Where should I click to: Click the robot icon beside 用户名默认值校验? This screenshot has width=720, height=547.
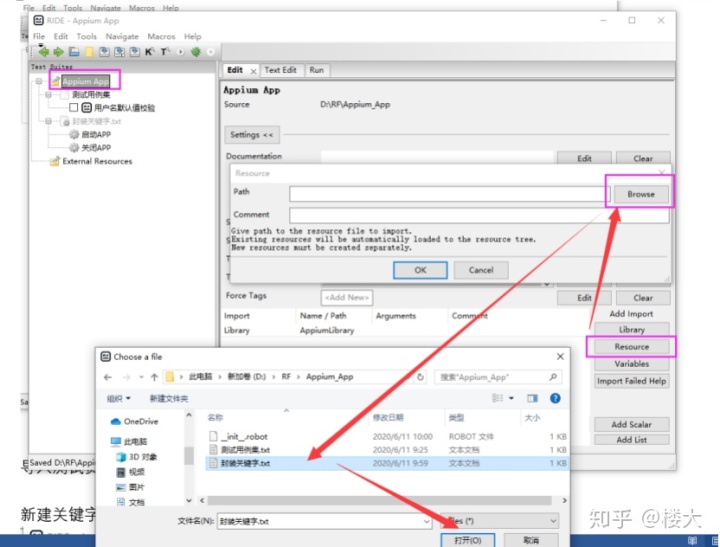point(86,107)
